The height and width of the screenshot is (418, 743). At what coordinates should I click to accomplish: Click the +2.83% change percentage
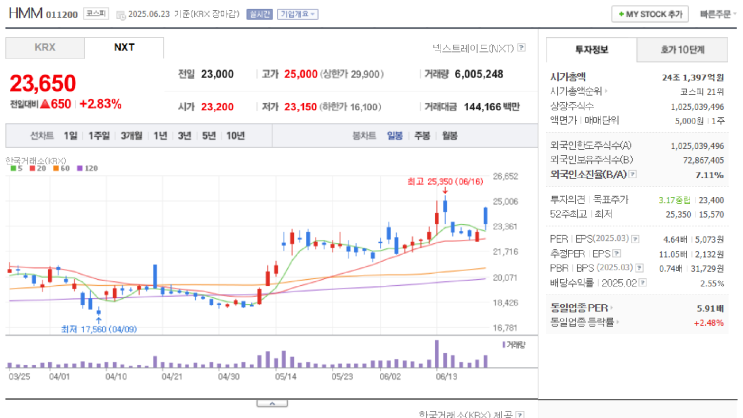100,104
